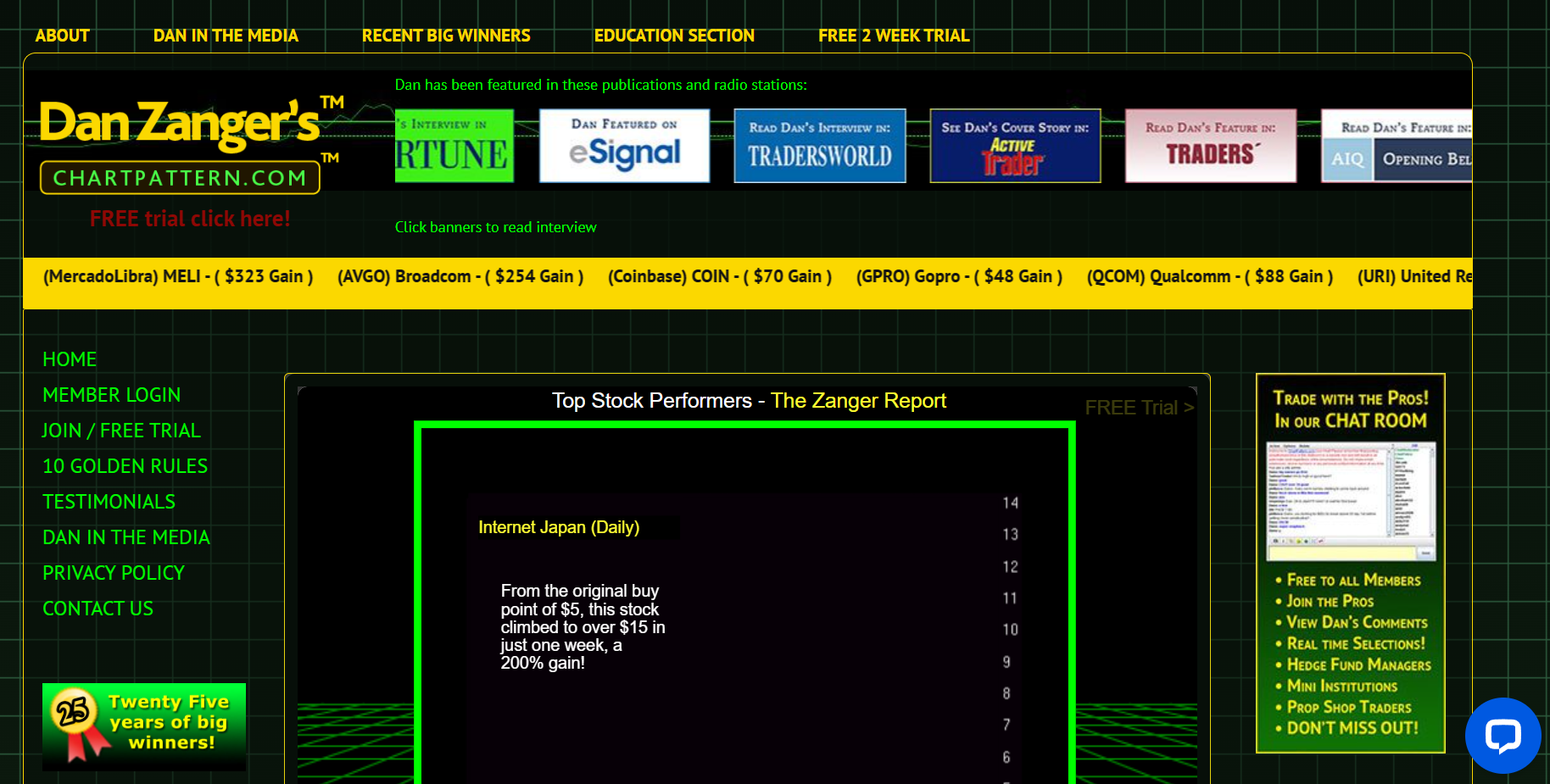
Task: Open the Traders' feature banner
Action: click(x=1210, y=146)
